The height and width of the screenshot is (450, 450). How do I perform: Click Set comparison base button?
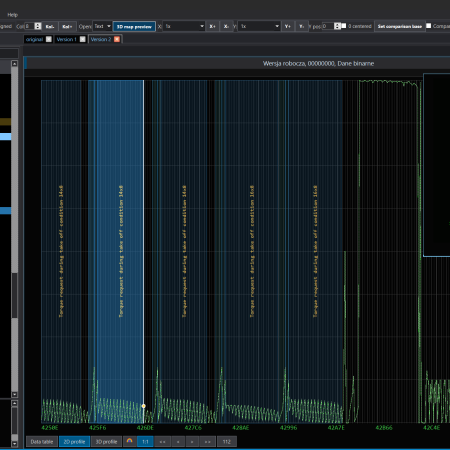click(400, 26)
